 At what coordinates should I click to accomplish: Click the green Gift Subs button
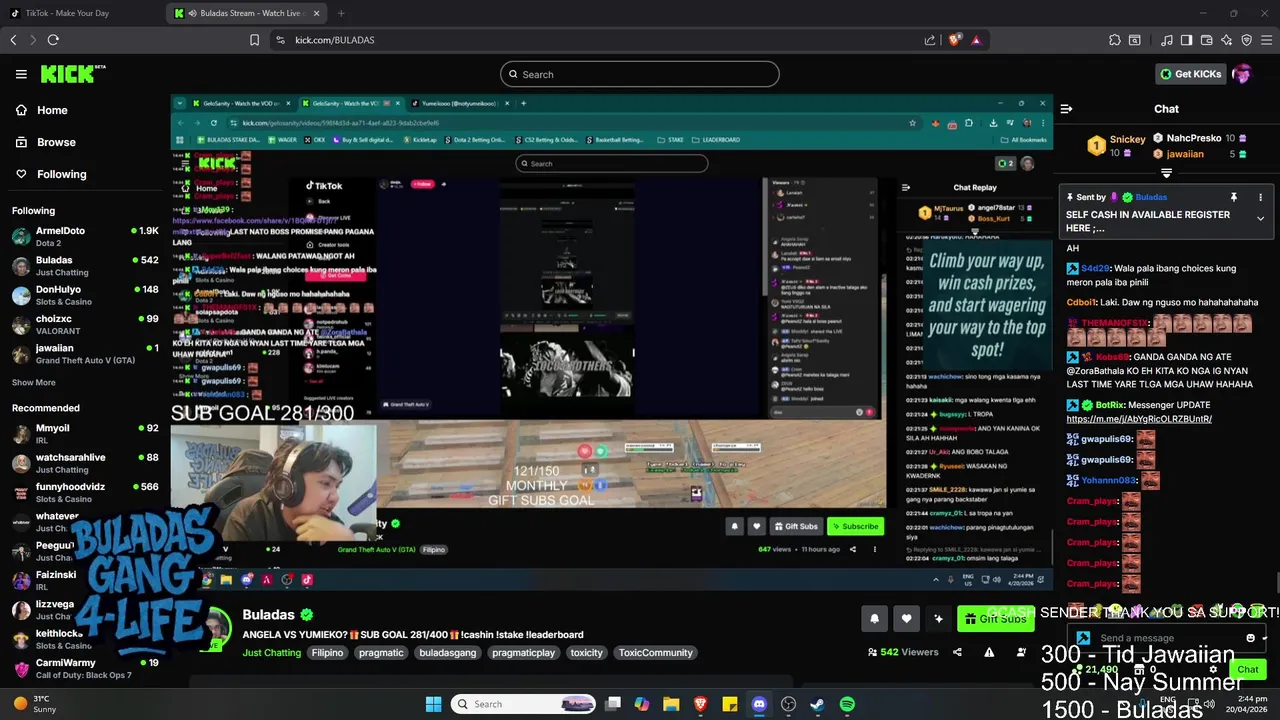point(995,619)
